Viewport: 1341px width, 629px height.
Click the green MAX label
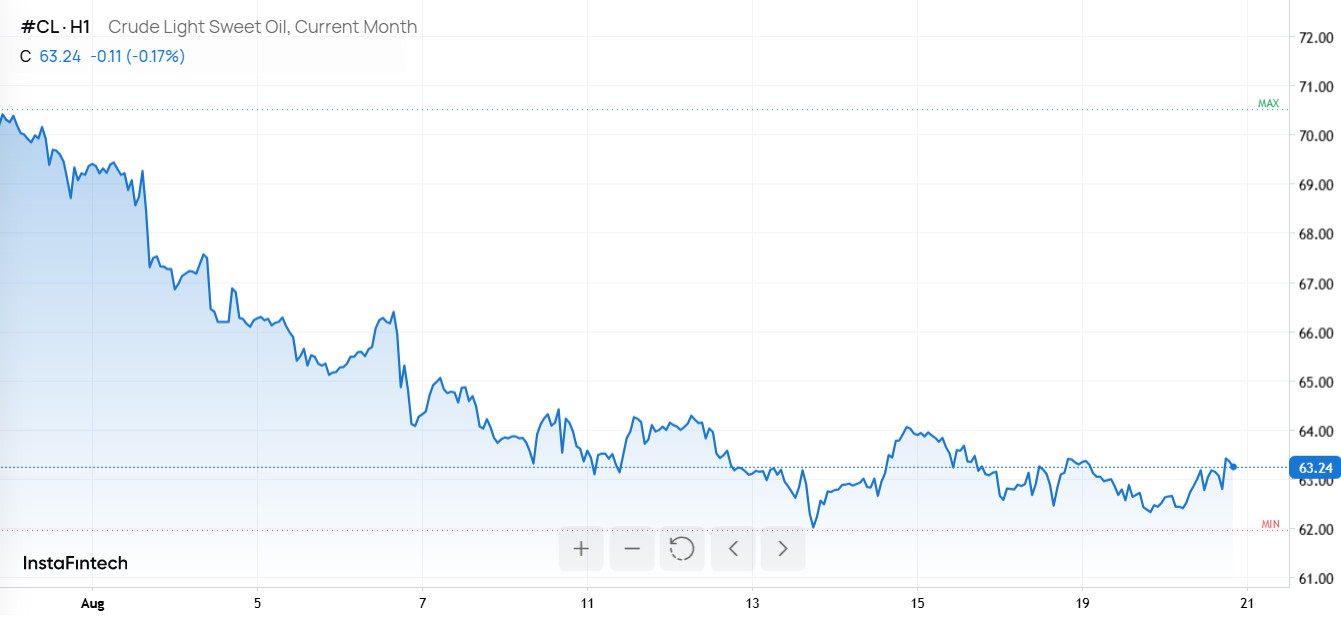(1268, 103)
